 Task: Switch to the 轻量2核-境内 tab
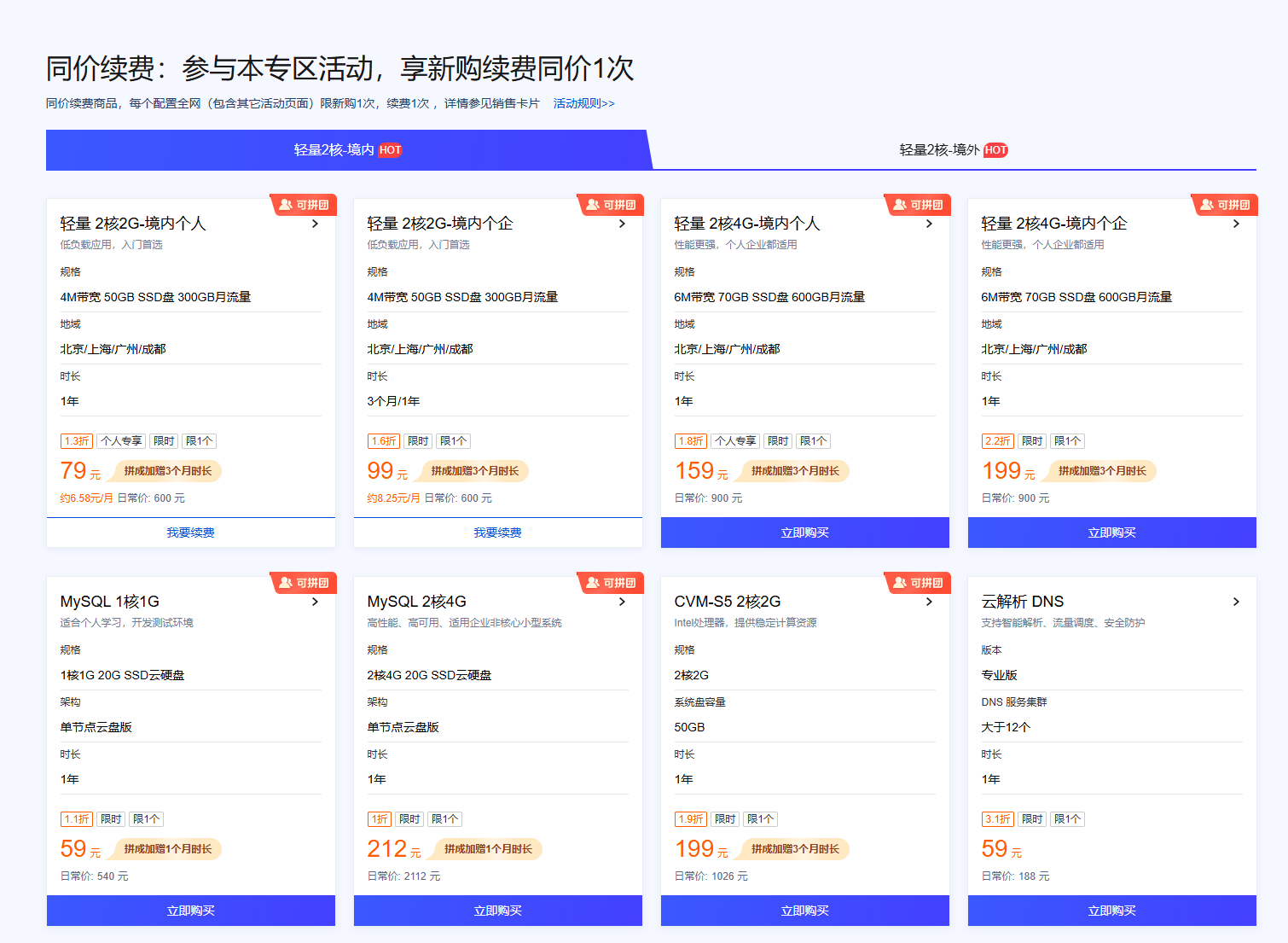(348, 149)
